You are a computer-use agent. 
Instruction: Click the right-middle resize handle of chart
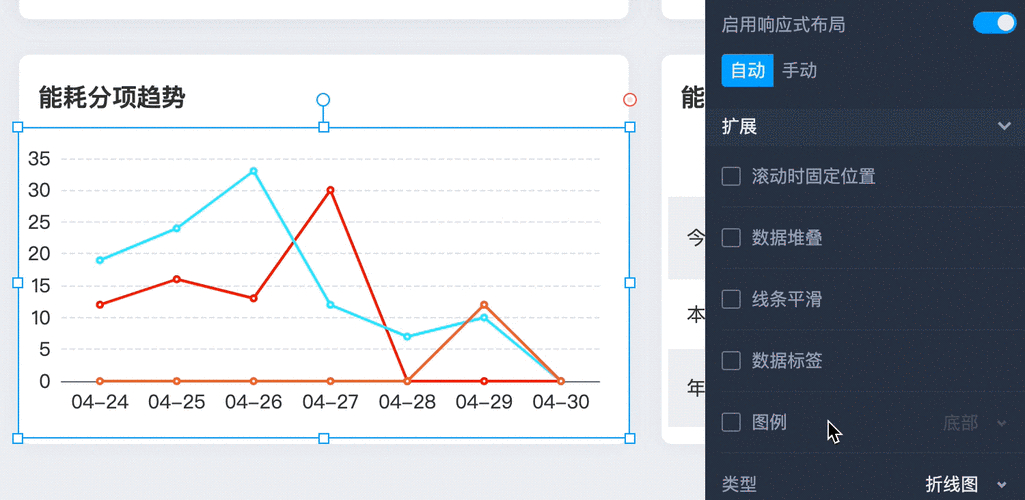coord(630,283)
